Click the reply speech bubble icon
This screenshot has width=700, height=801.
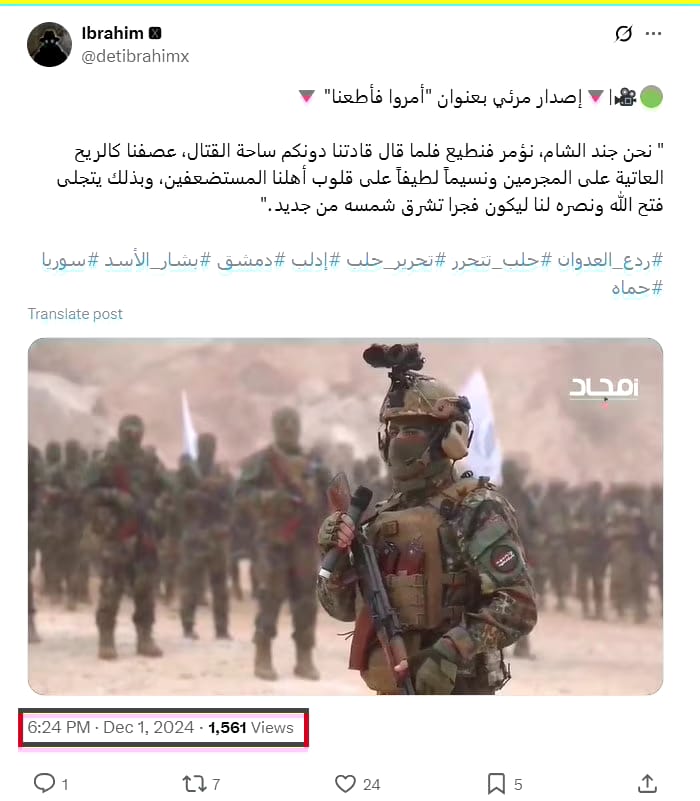tap(44, 783)
